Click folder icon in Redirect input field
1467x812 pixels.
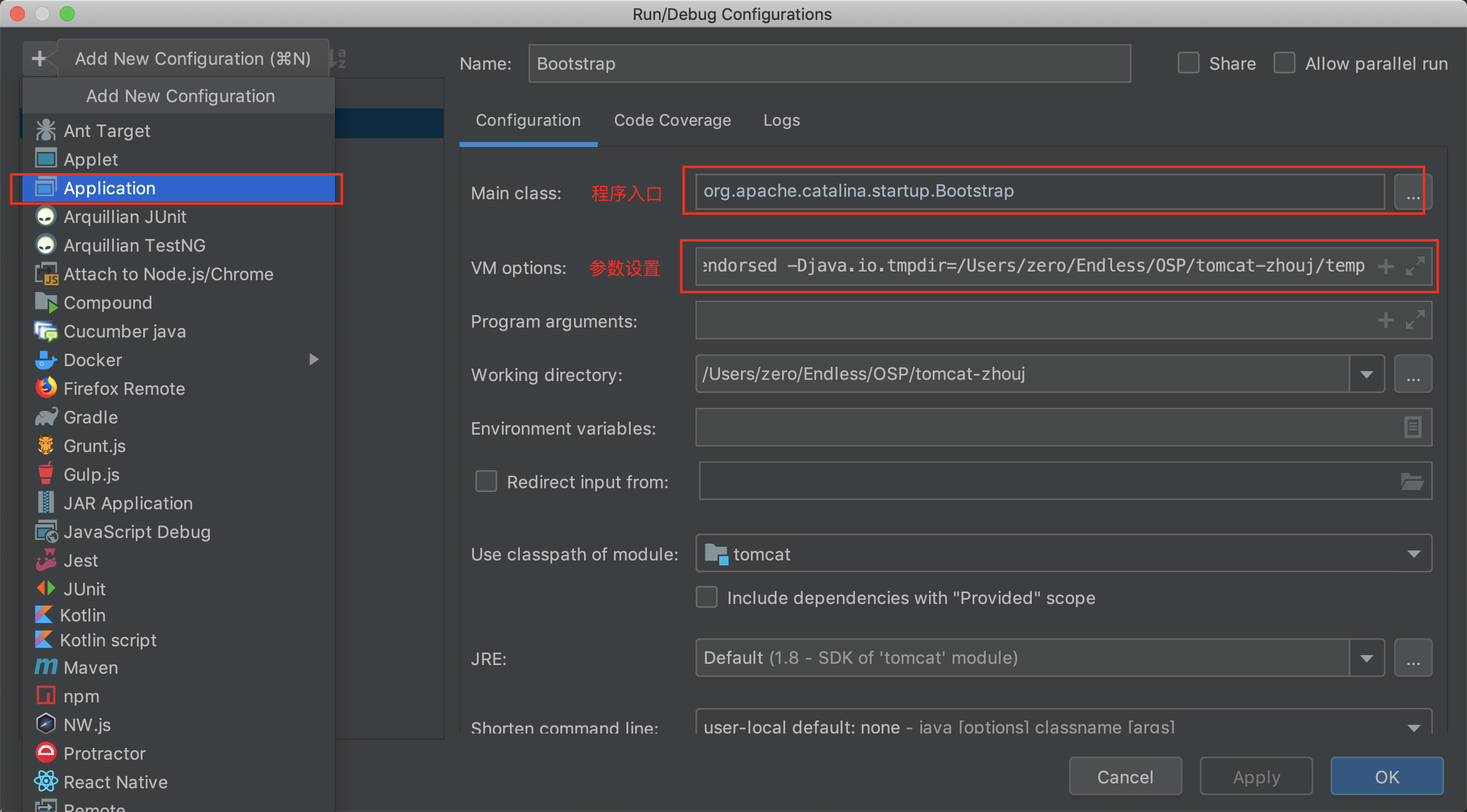tap(1412, 481)
